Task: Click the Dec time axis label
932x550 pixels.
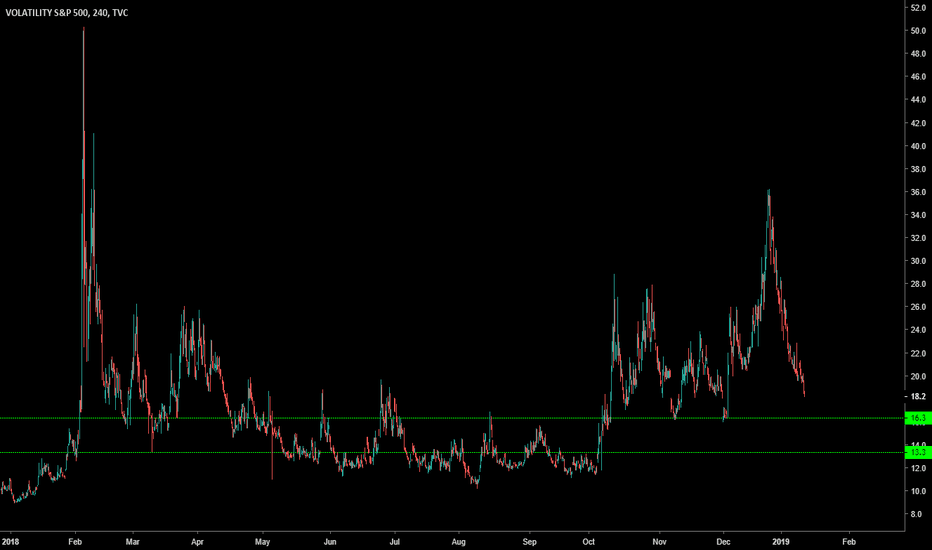Action: coord(723,542)
